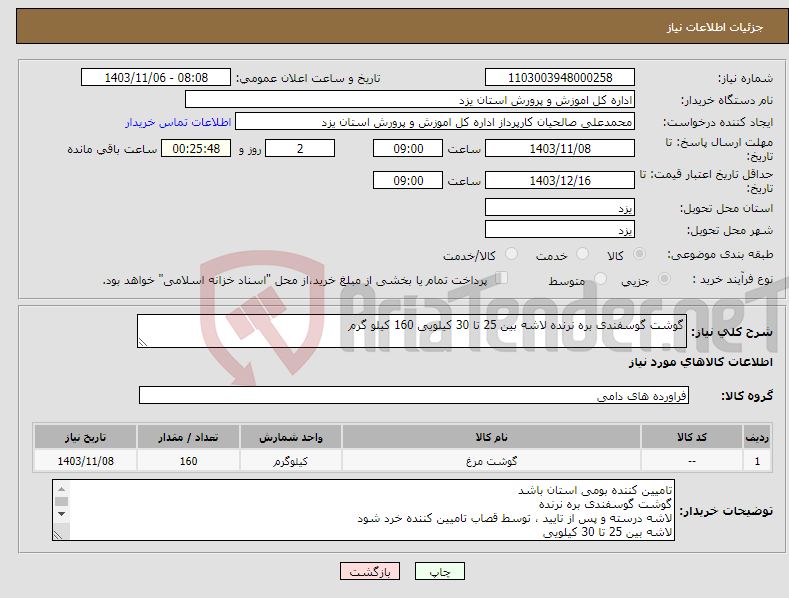Click the response deadline date 1403/11/08 field
Image resolution: width=789 pixels, height=598 pixels.
tap(560, 148)
